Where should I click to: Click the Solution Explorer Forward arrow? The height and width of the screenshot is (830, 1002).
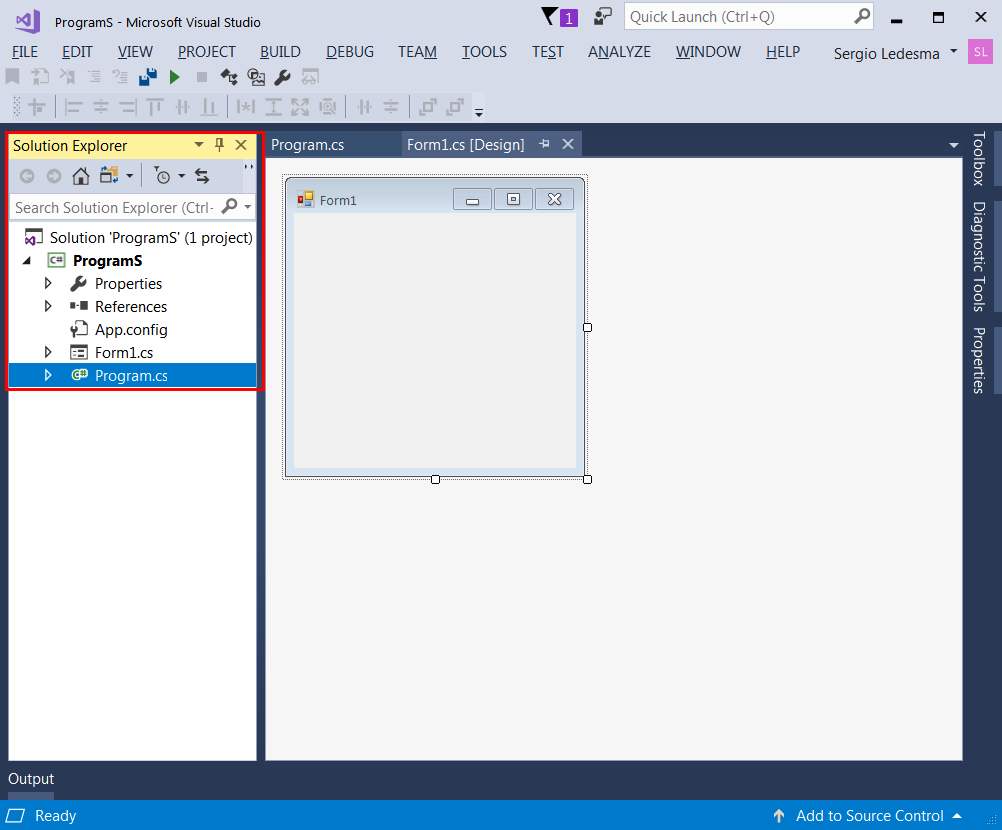pos(54,176)
